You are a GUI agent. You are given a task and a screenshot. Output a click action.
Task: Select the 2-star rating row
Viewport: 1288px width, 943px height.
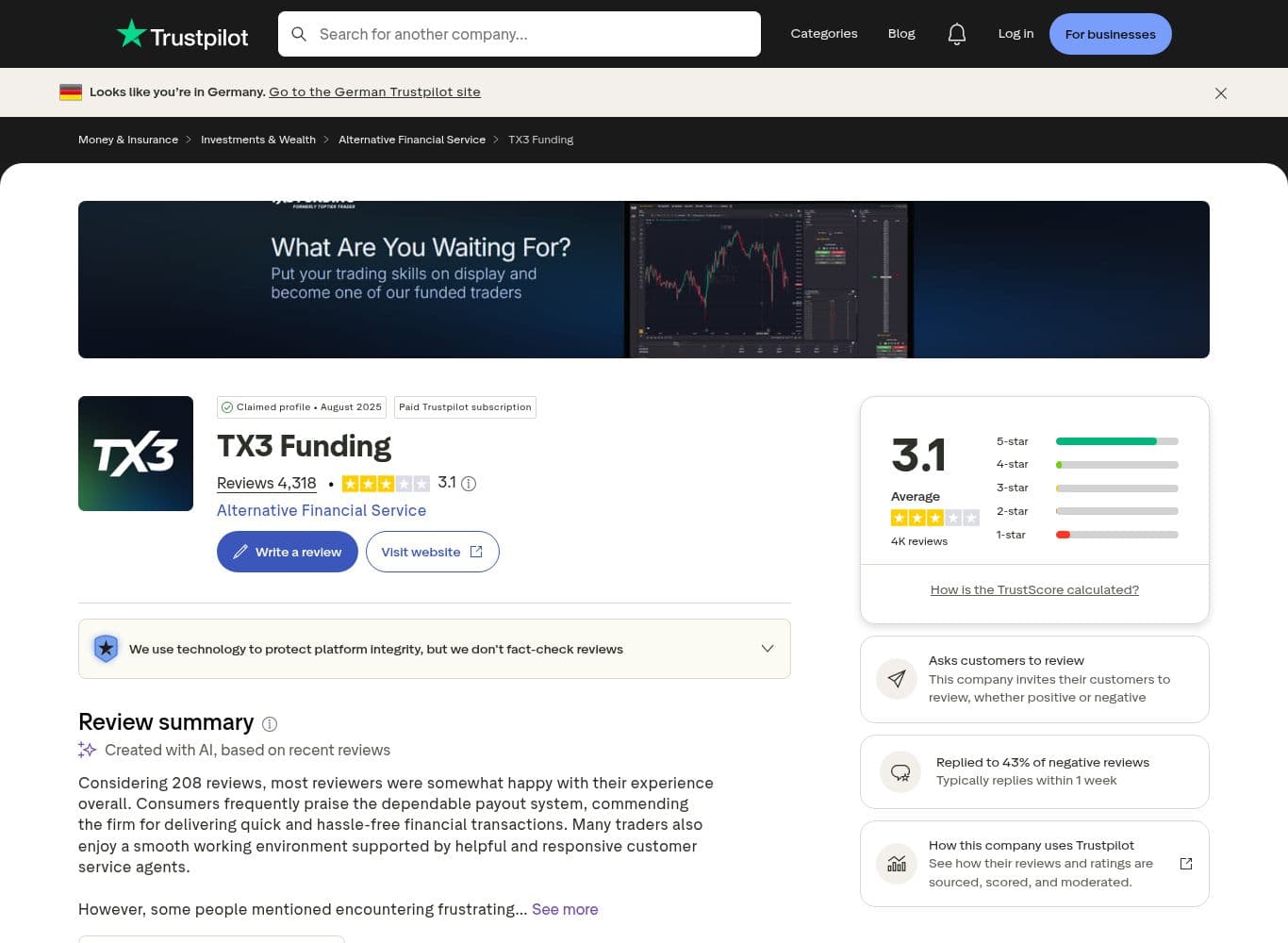(1087, 511)
